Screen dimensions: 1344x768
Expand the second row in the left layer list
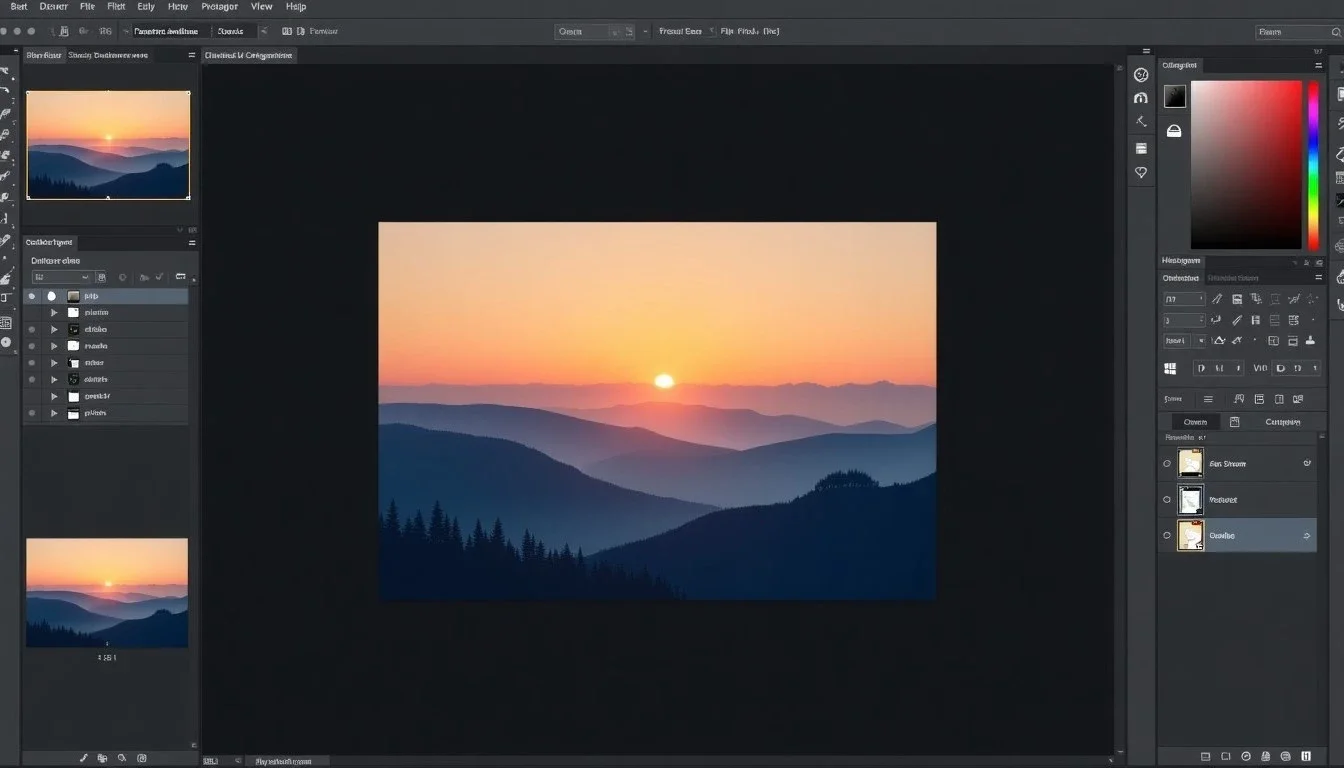(x=54, y=313)
